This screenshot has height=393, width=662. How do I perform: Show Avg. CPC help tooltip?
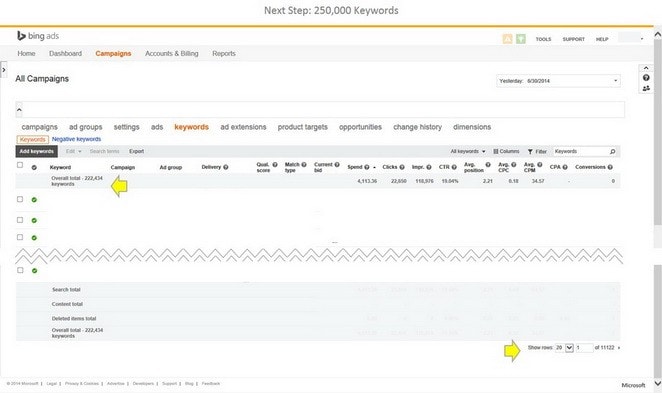point(514,165)
